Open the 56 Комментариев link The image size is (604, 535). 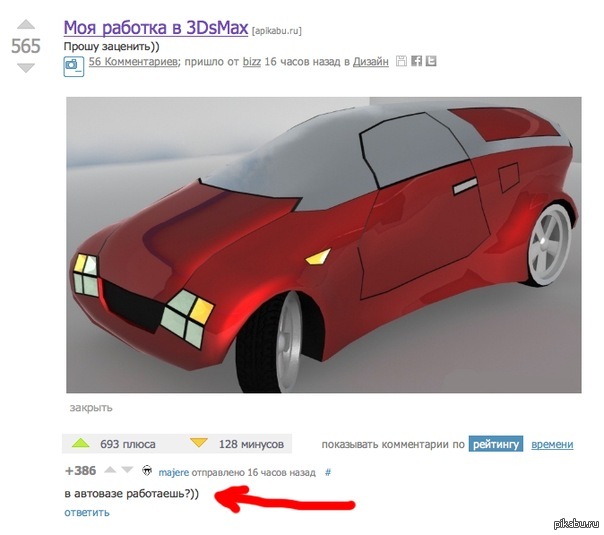coord(133,62)
